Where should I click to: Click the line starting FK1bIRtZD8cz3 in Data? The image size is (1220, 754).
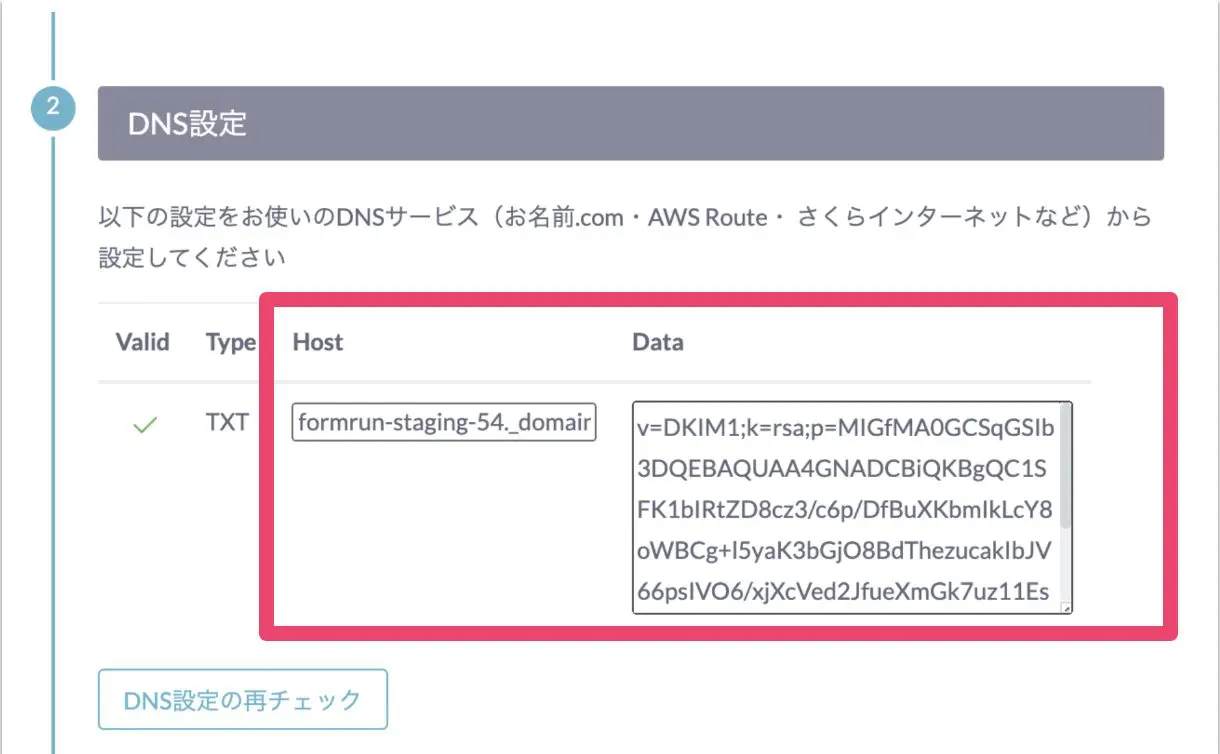[x=845, y=510]
